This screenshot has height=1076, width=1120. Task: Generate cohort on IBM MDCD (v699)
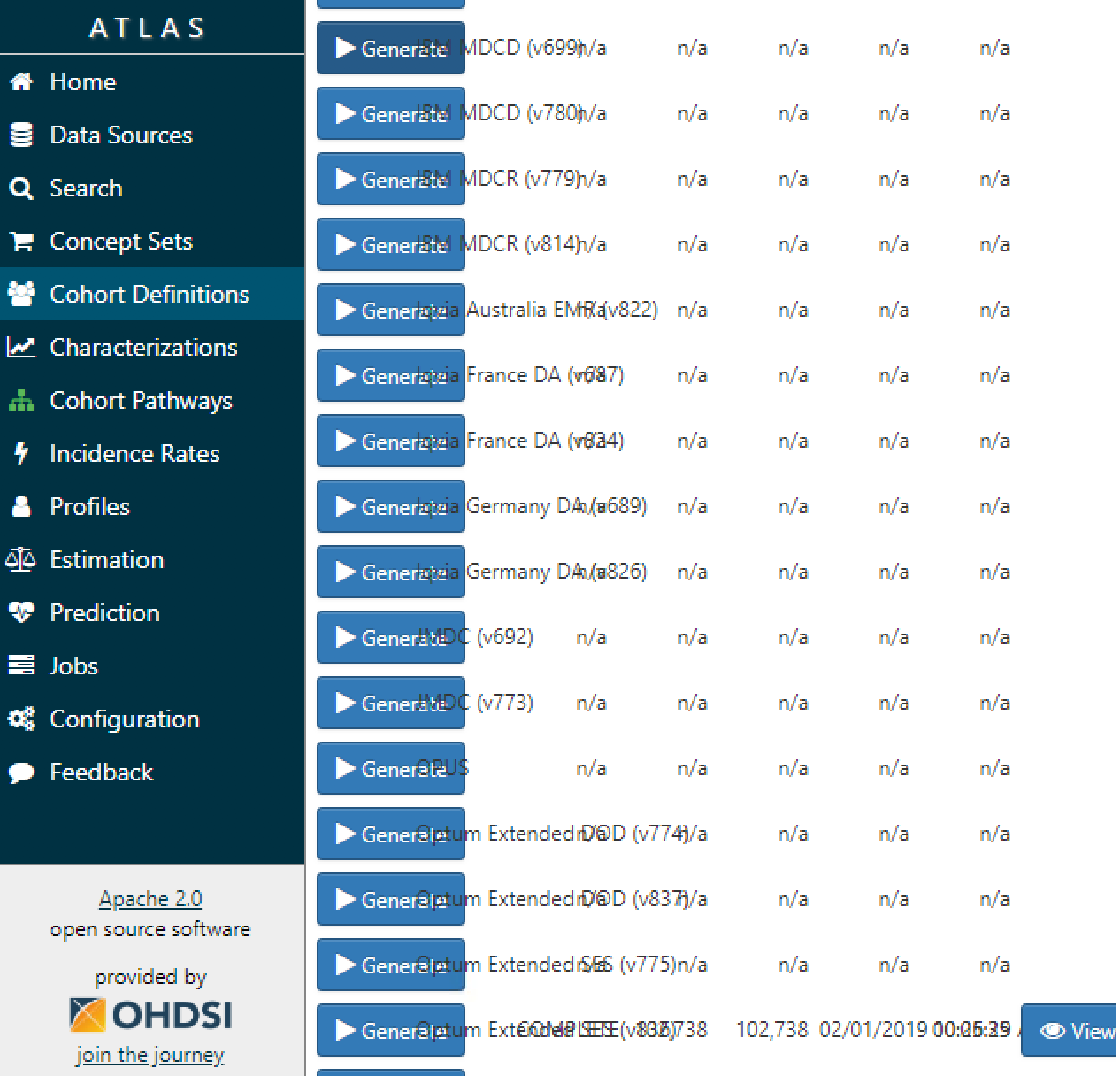click(x=390, y=48)
